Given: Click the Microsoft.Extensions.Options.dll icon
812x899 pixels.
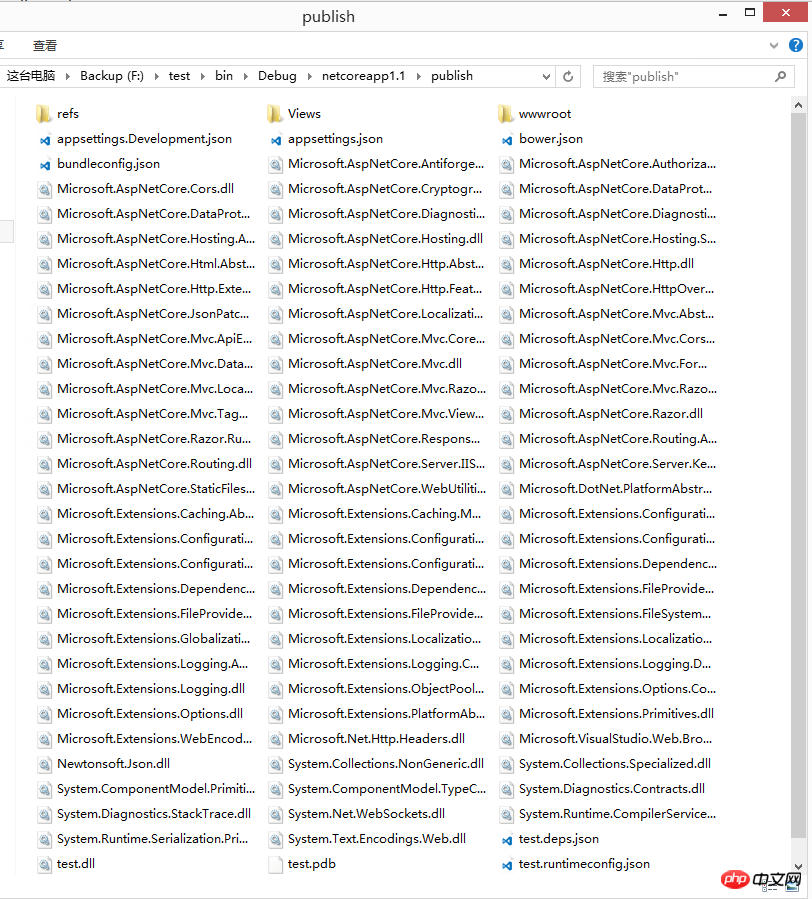Looking at the screenshot, I should tap(45, 714).
